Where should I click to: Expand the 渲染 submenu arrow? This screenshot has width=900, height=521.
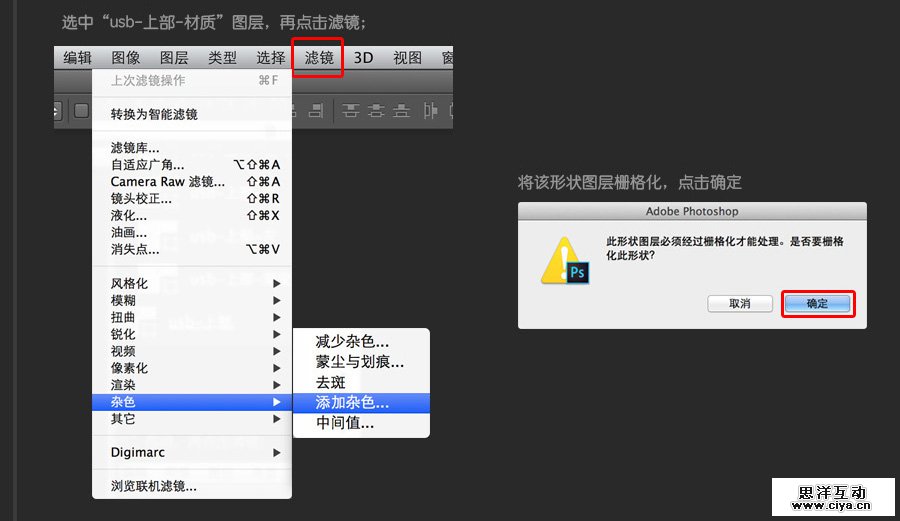coord(277,385)
